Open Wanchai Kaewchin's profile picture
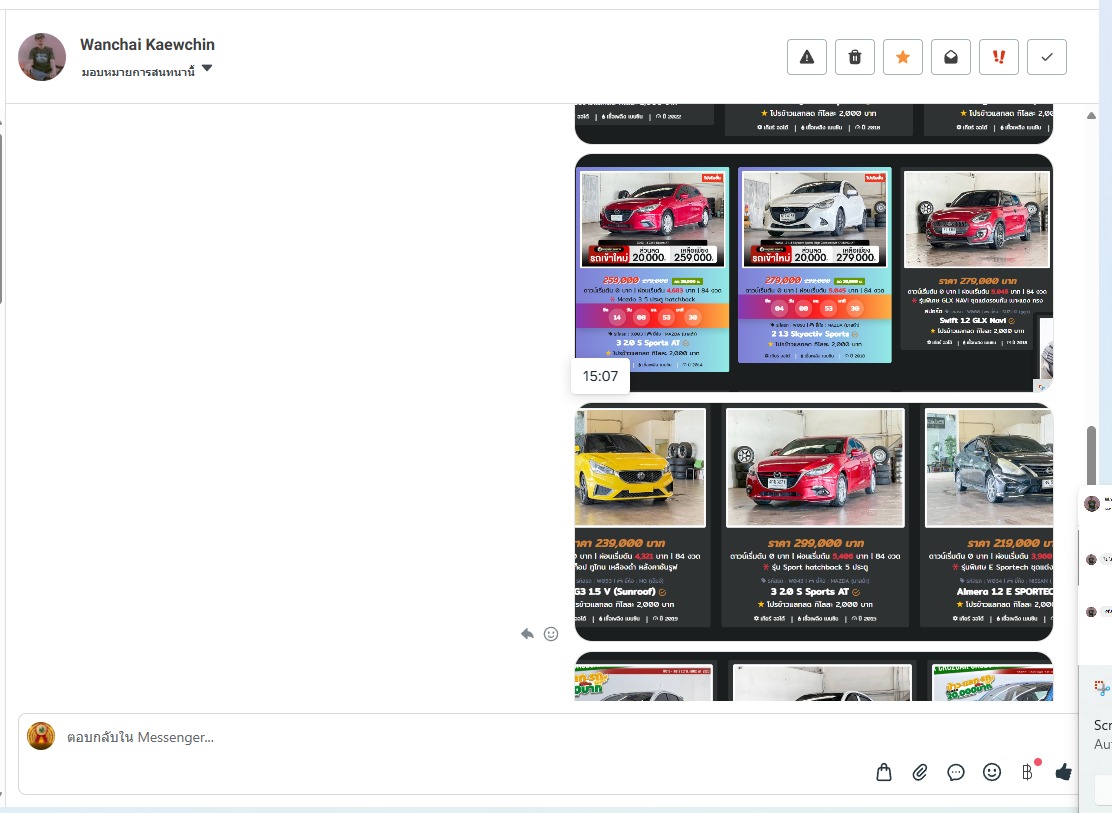 (42, 57)
